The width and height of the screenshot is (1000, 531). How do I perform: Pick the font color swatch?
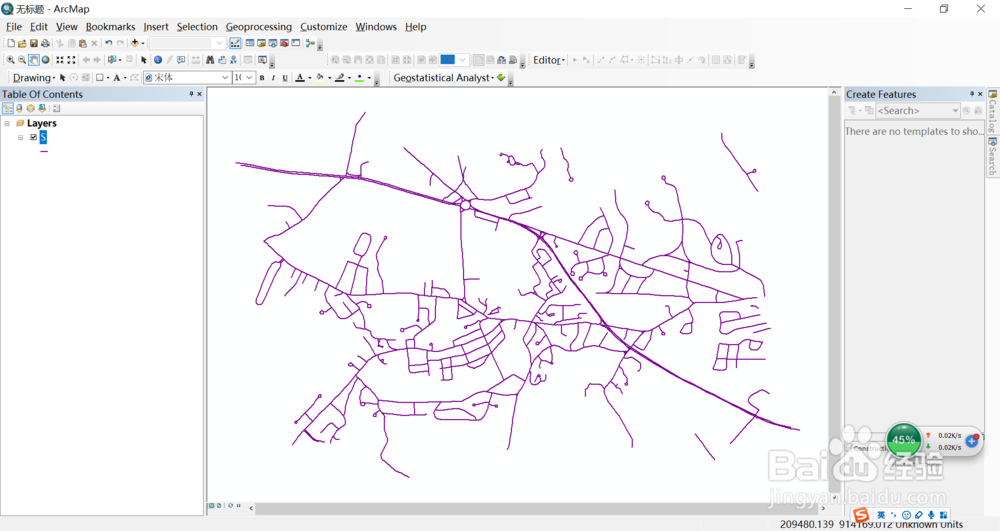coord(300,78)
